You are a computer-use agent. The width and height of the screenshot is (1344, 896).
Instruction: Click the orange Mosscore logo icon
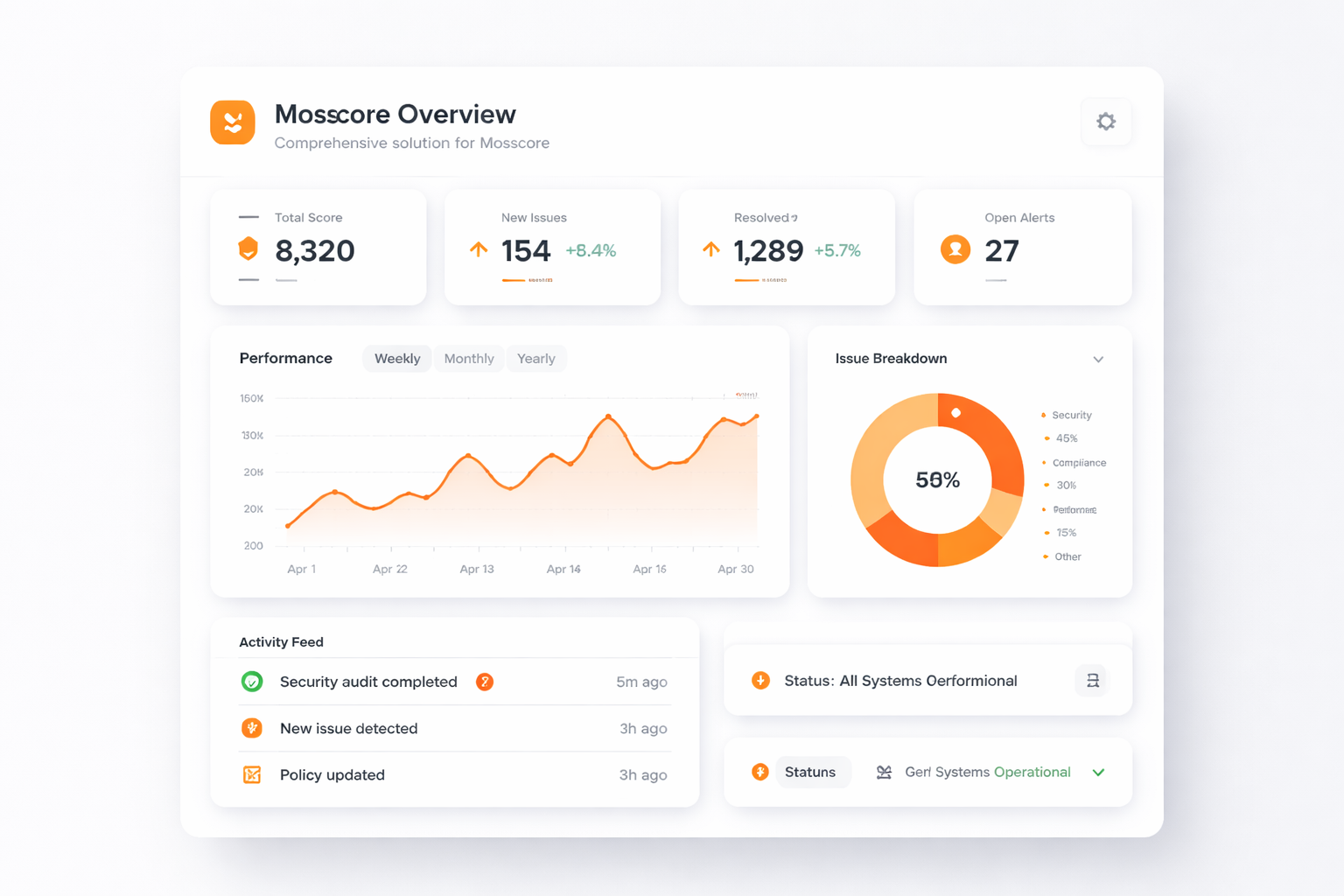point(233,122)
